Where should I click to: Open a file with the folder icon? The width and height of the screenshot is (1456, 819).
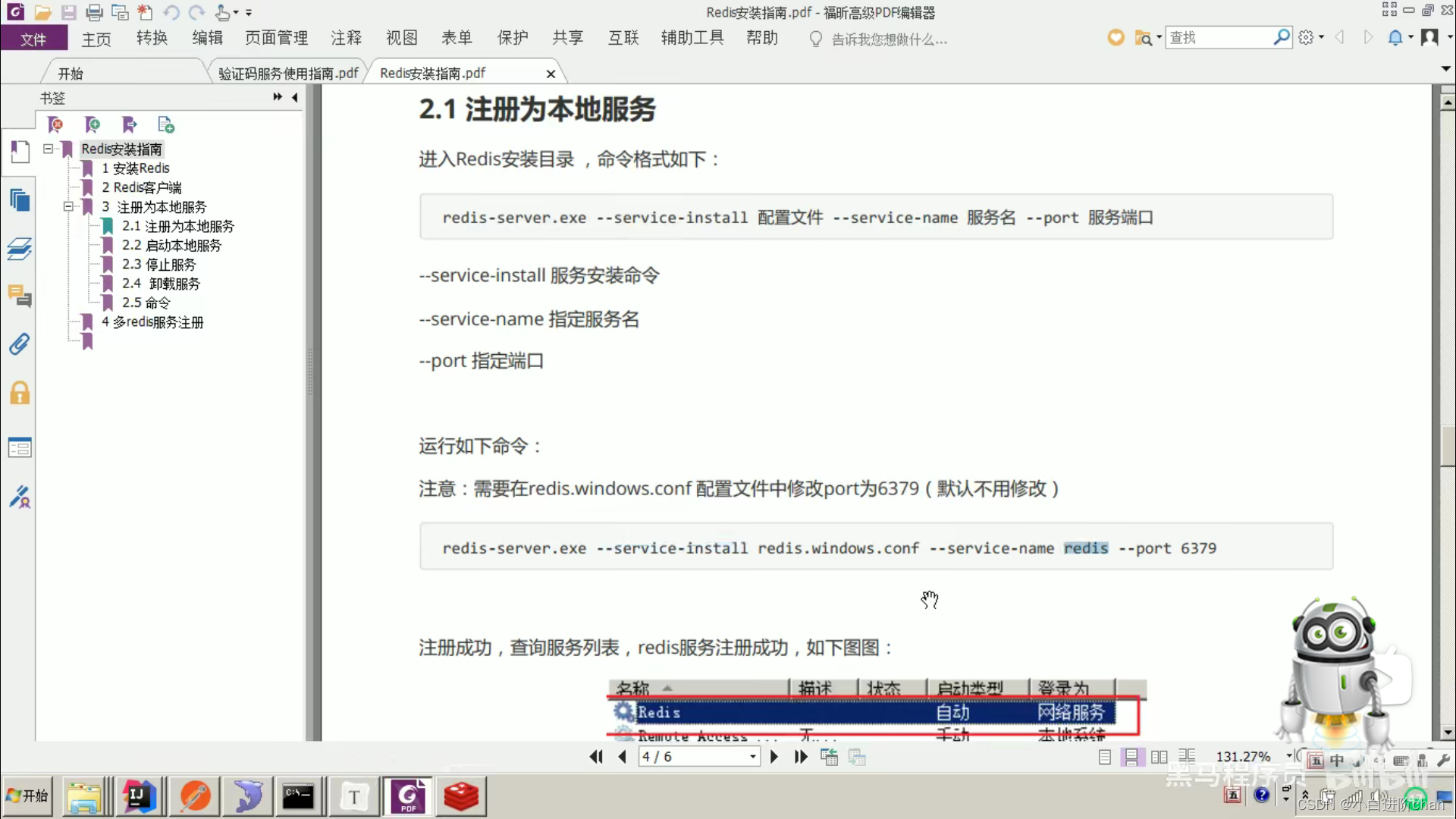42,12
